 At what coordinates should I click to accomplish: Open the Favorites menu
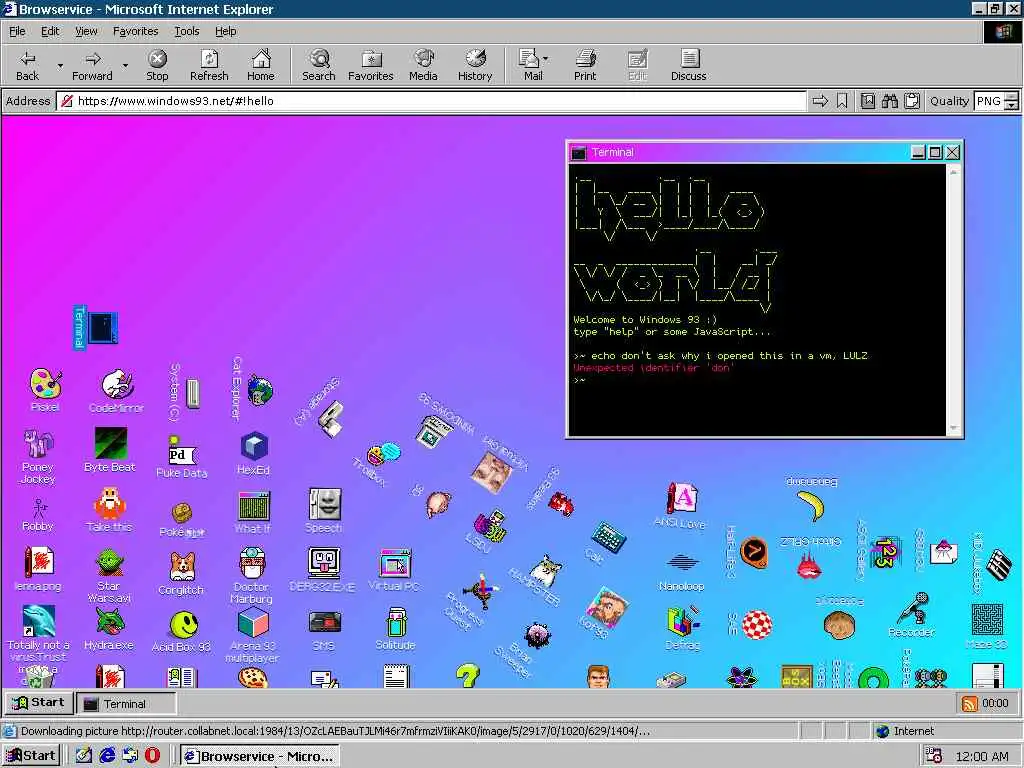(135, 31)
